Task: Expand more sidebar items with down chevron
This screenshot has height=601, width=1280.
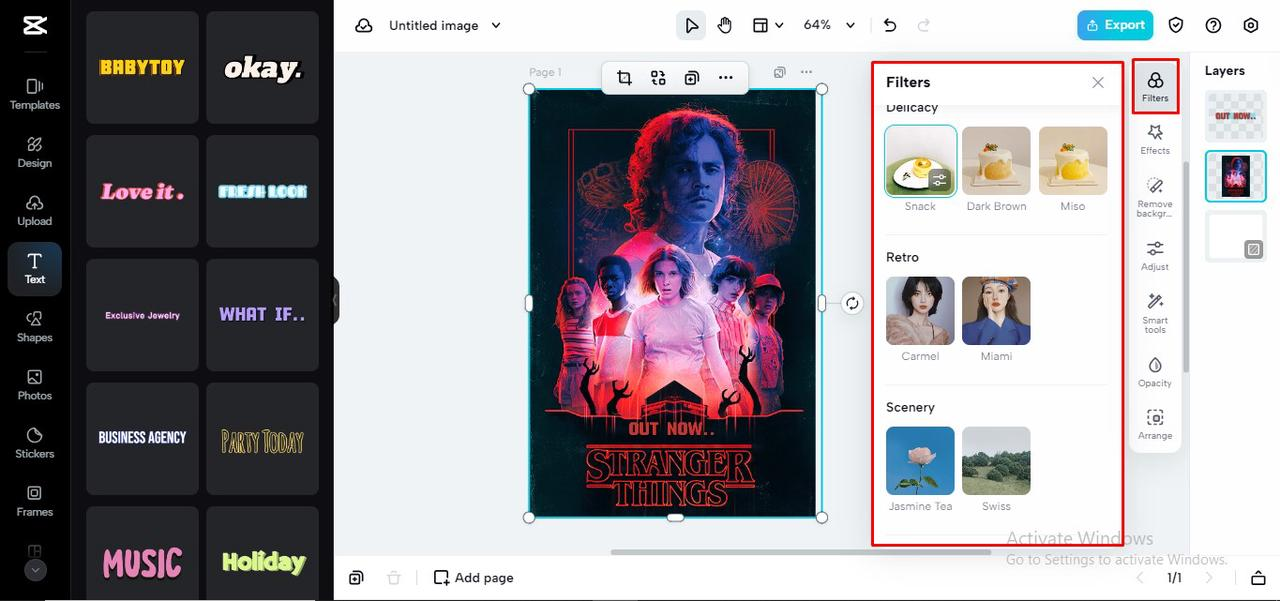Action: (35, 570)
